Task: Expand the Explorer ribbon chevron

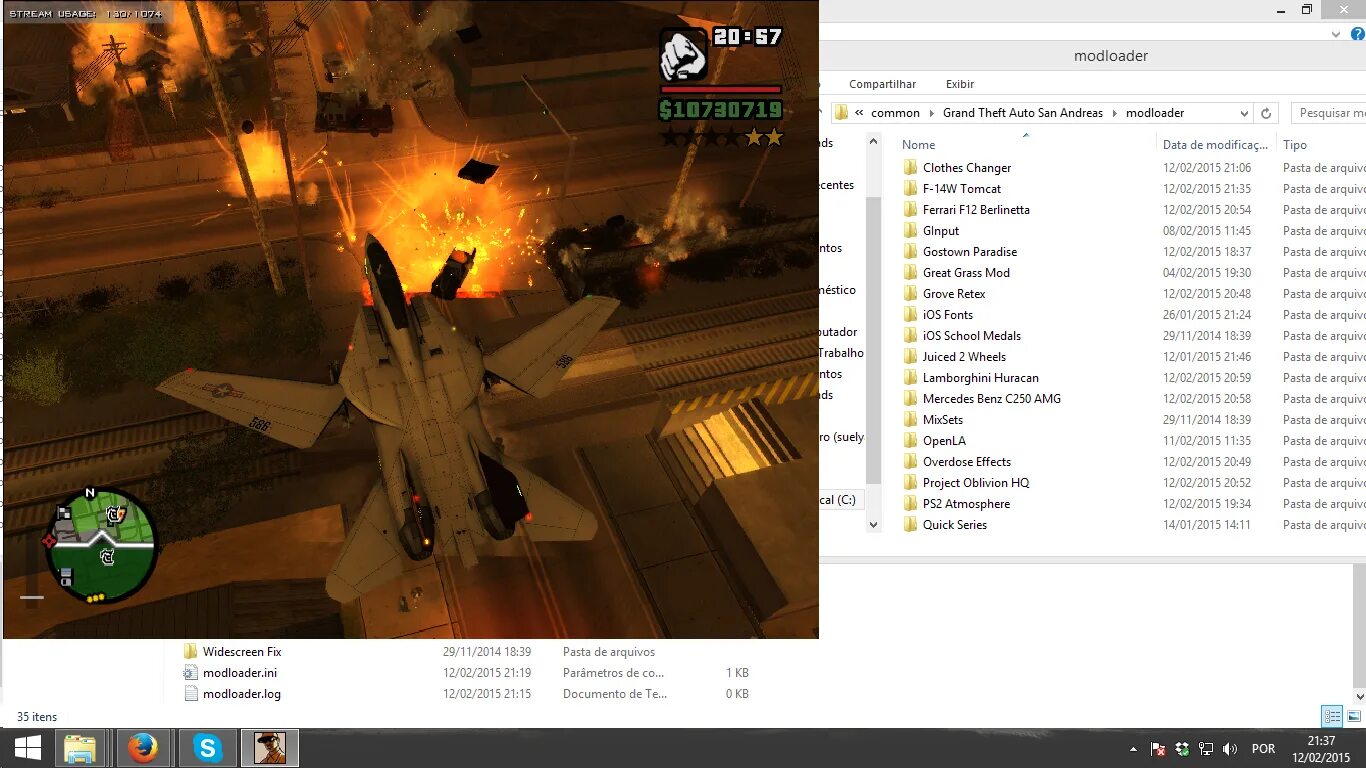Action: pos(1337,34)
